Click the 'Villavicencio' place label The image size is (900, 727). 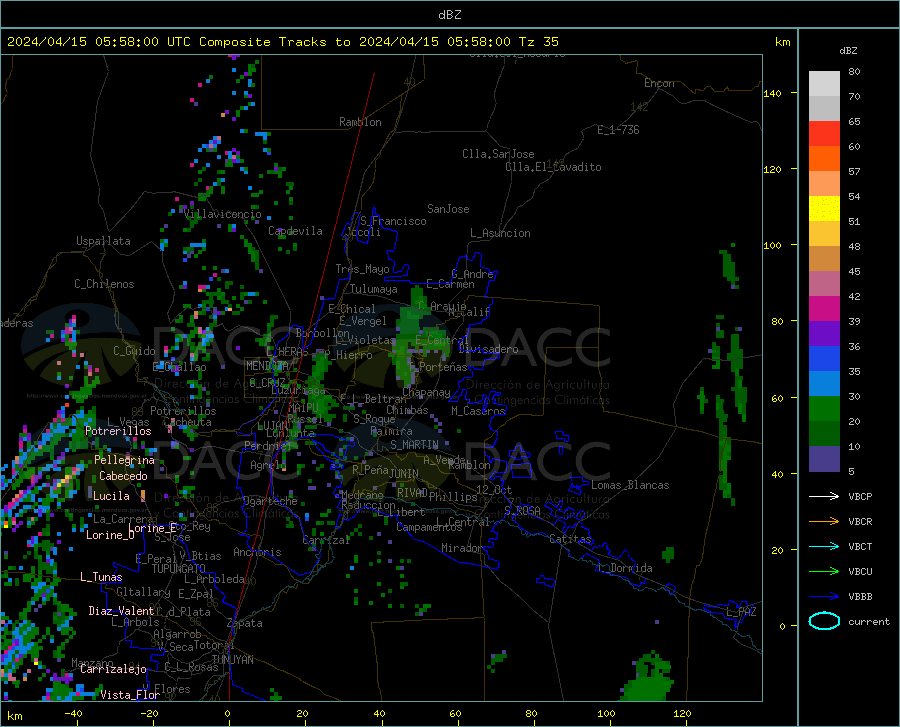223,214
